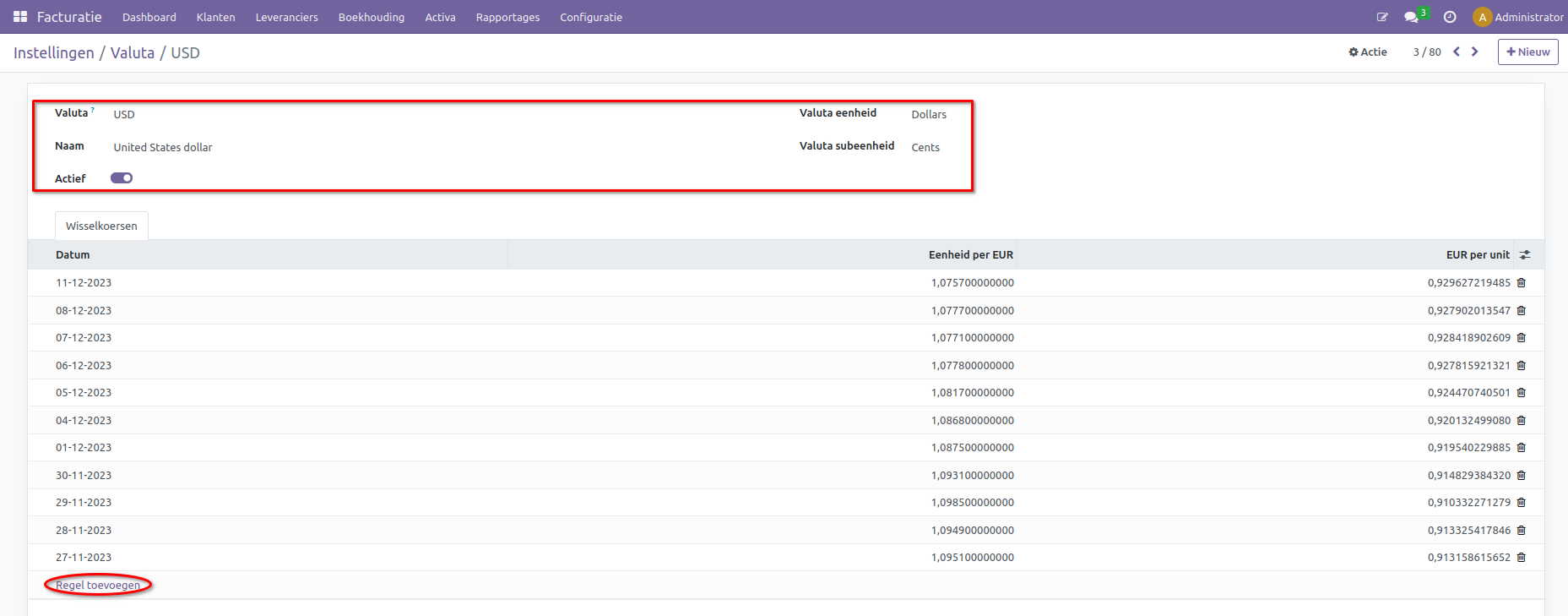Image resolution: width=1568 pixels, height=616 pixels.
Task: Delete the 27-11-2023 exchange rate row
Action: point(1522,558)
